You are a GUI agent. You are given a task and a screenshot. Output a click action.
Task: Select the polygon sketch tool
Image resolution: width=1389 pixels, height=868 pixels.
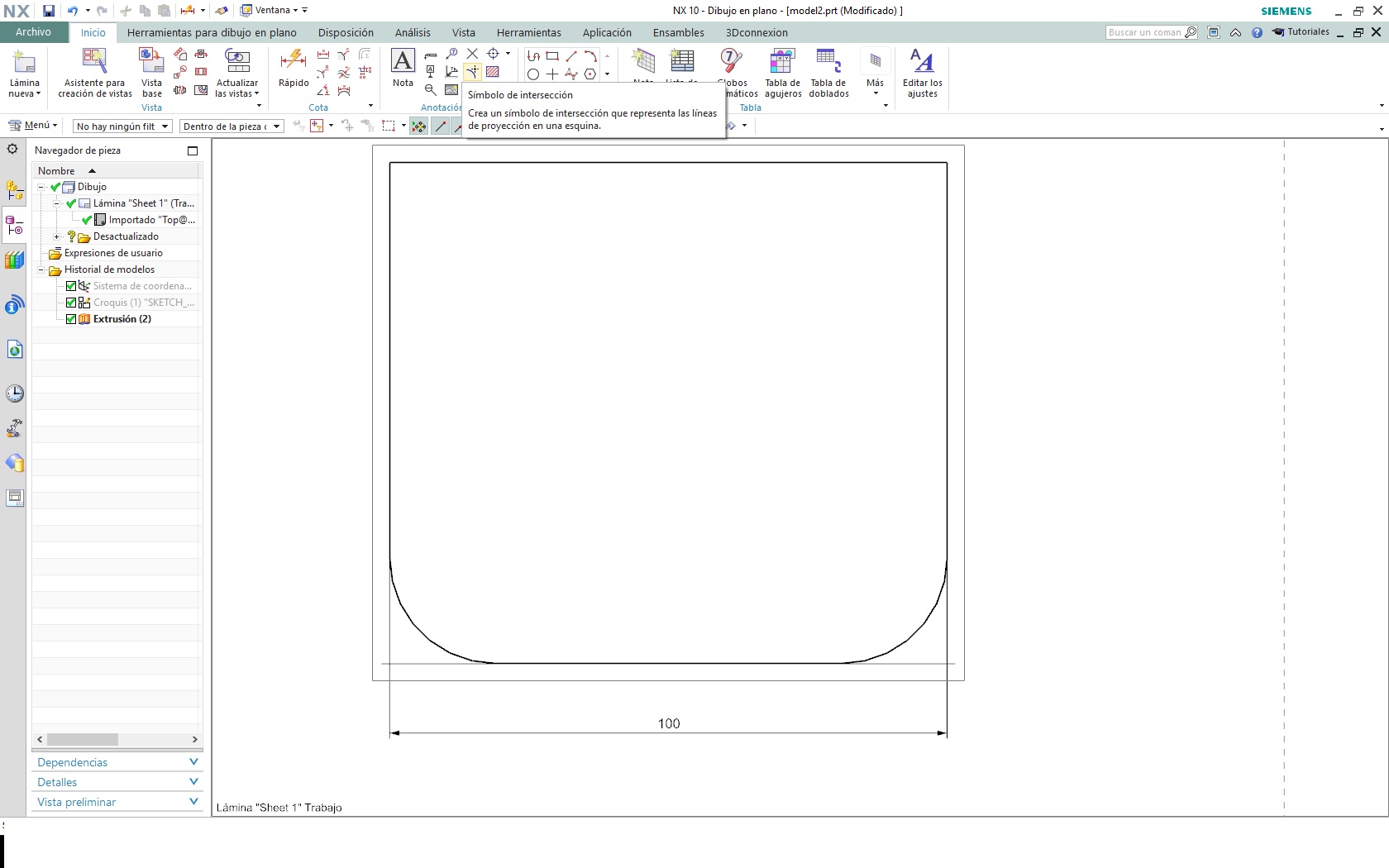coord(590,74)
